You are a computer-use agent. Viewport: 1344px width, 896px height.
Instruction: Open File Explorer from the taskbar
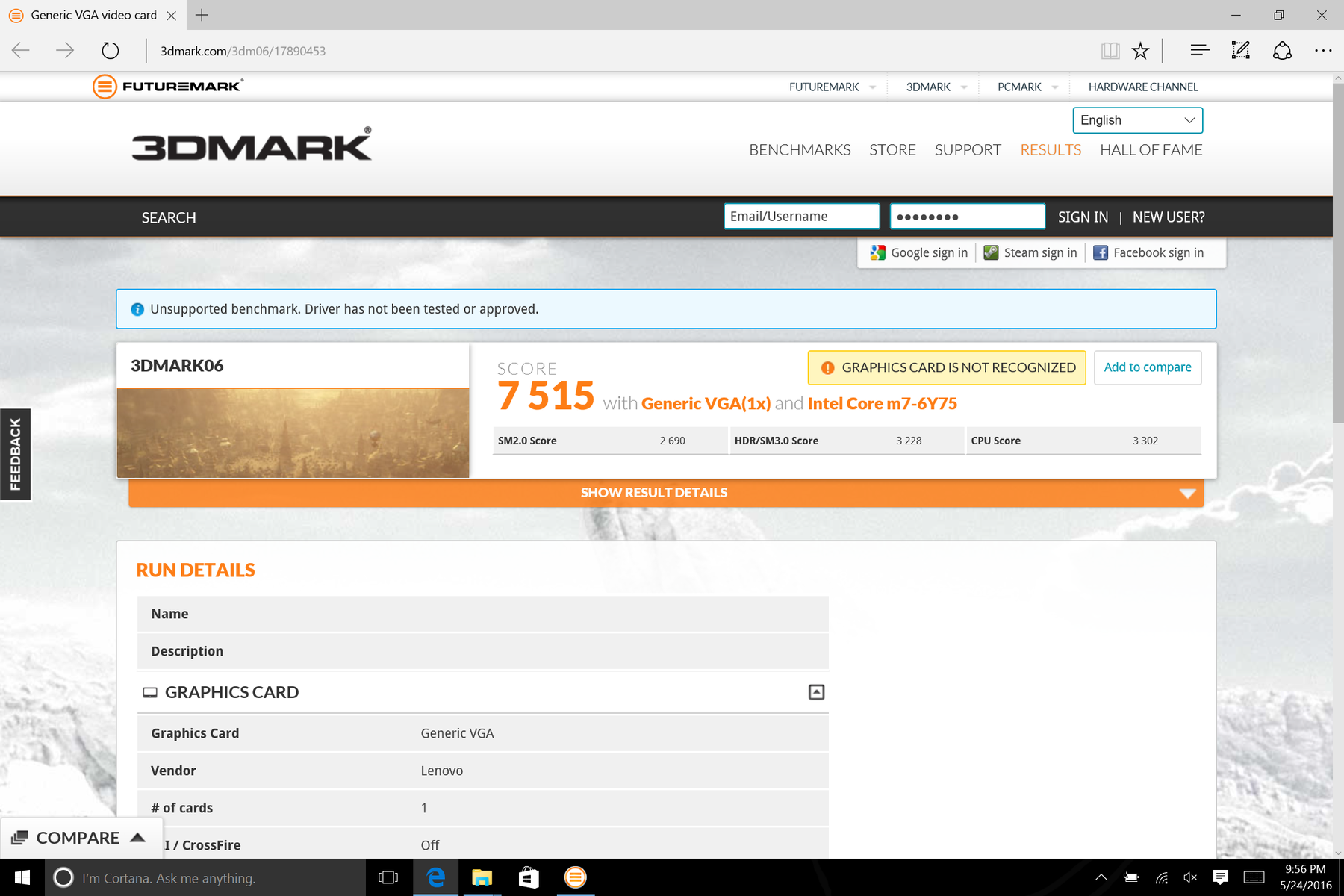click(482, 877)
